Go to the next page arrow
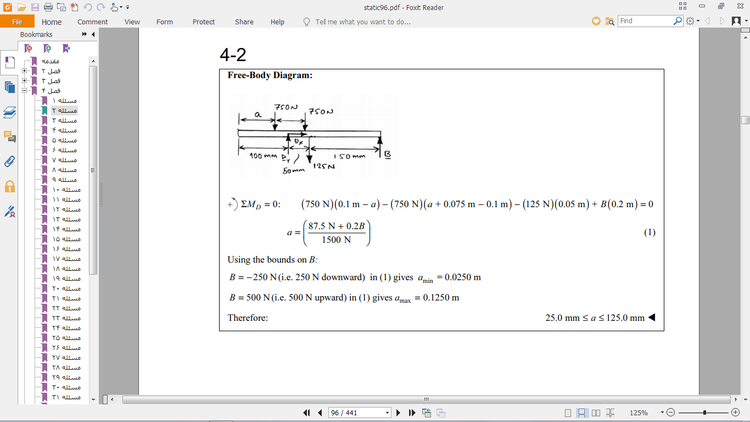 point(399,412)
